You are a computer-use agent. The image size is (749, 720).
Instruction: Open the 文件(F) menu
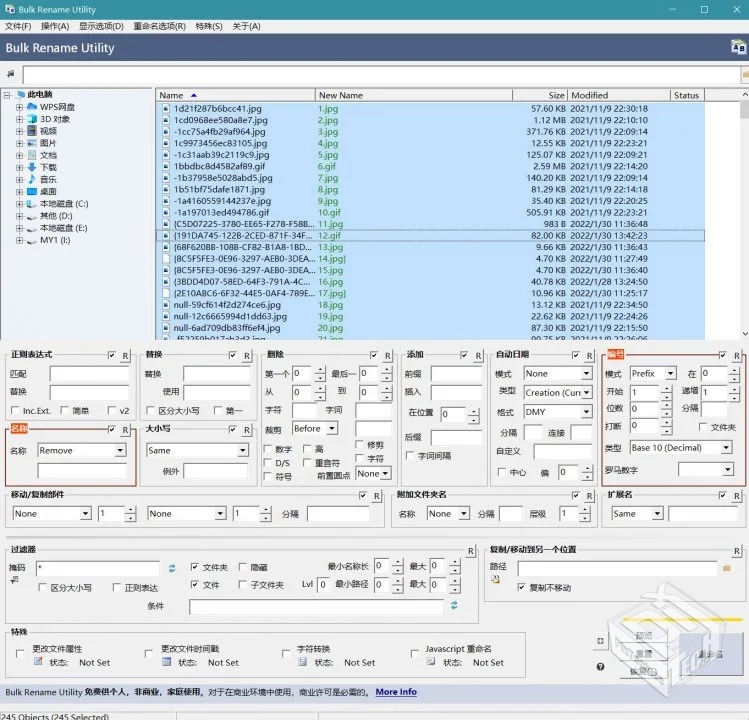point(19,26)
